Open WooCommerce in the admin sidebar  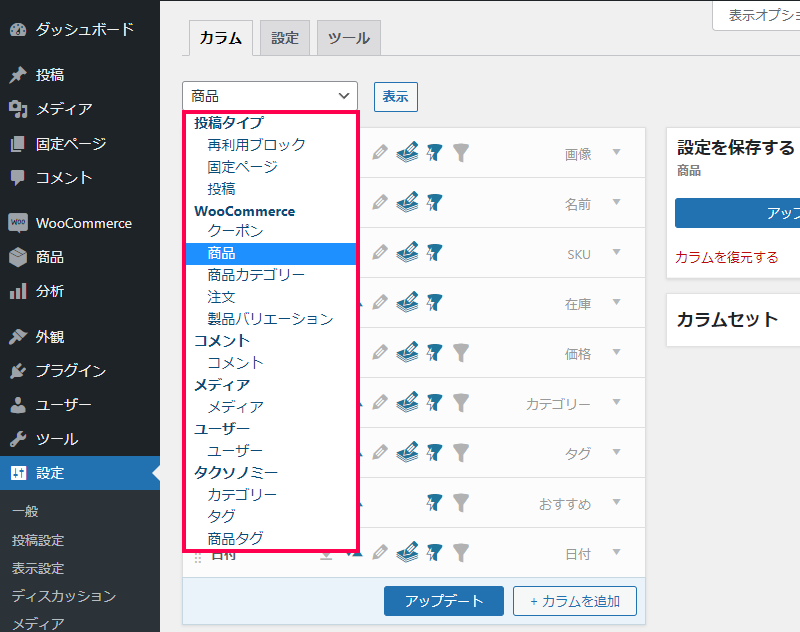(x=80, y=223)
